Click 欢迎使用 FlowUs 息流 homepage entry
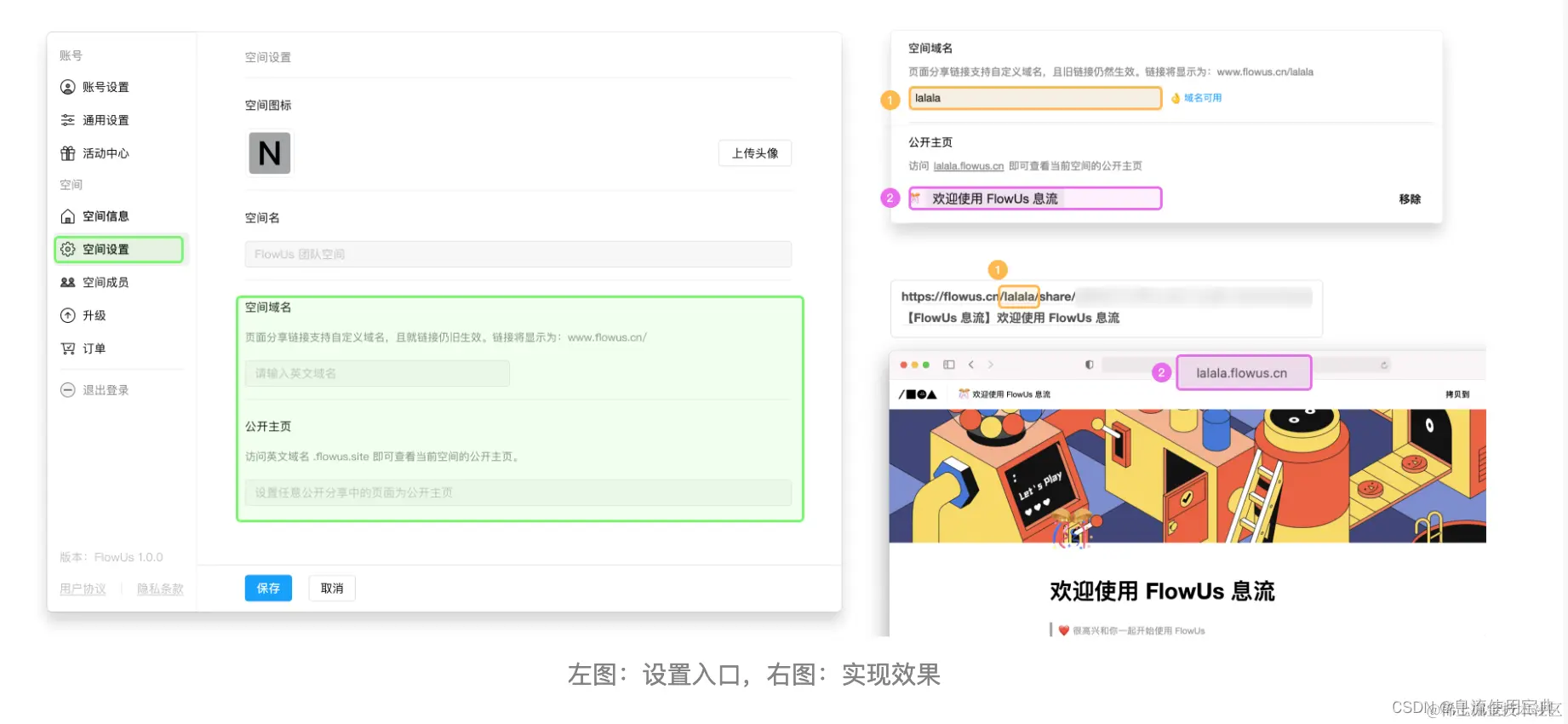Image resolution: width=1568 pixels, height=724 pixels. coord(1035,198)
